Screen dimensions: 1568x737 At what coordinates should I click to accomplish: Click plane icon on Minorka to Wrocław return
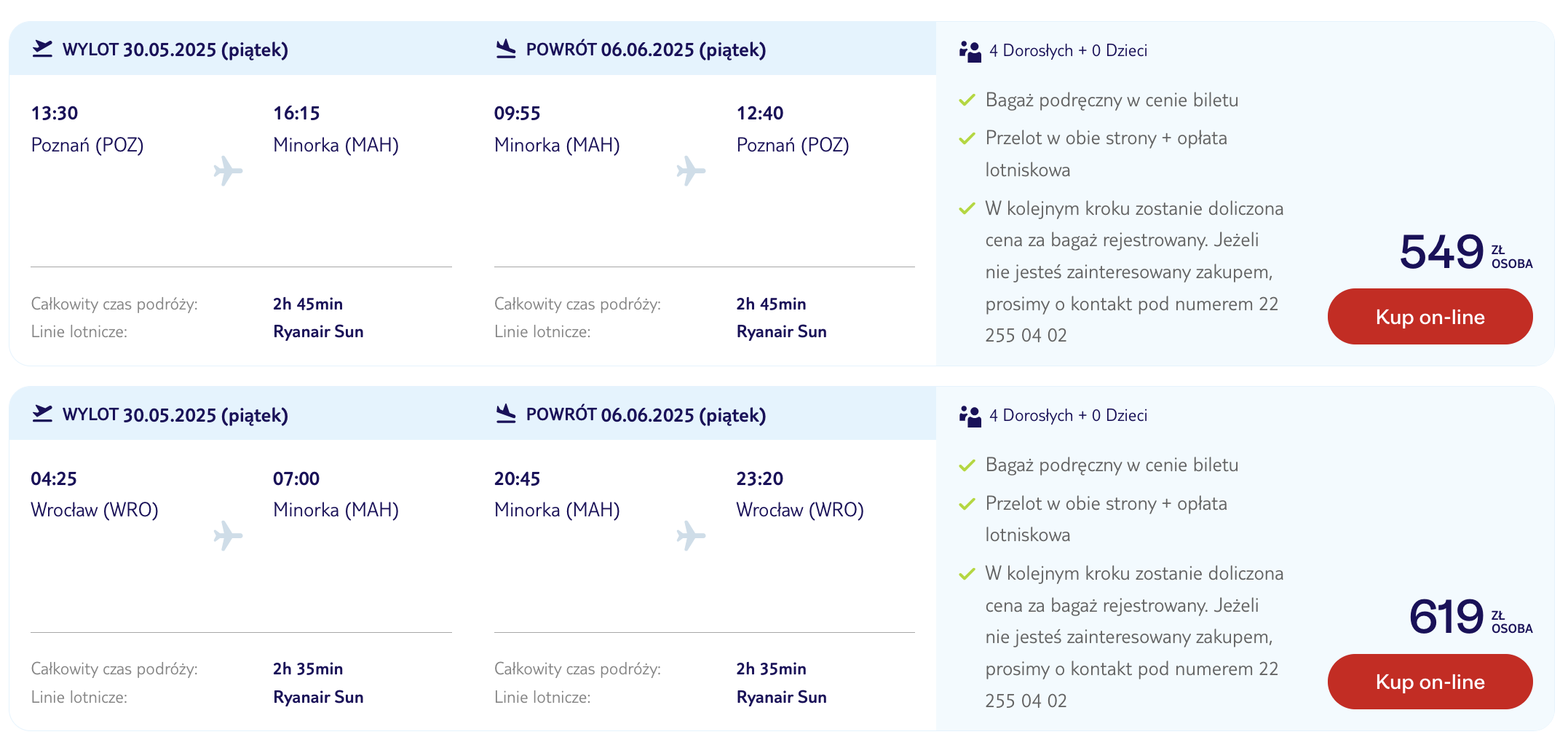pos(691,536)
